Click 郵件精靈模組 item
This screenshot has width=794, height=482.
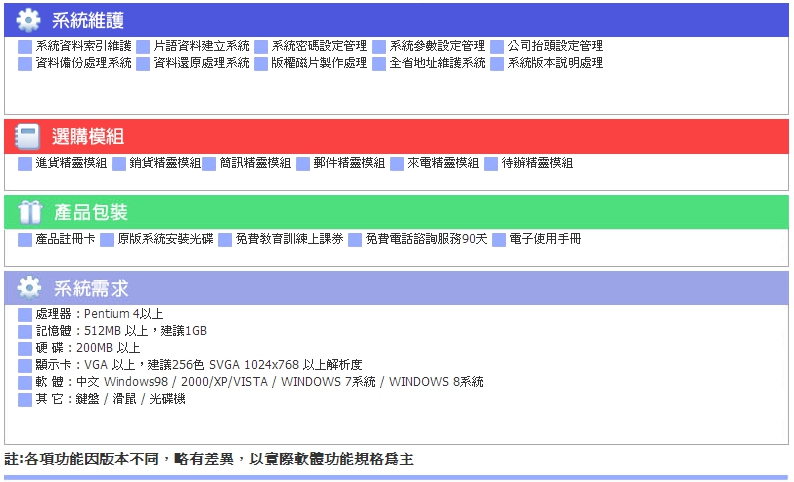tap(349, 163)
